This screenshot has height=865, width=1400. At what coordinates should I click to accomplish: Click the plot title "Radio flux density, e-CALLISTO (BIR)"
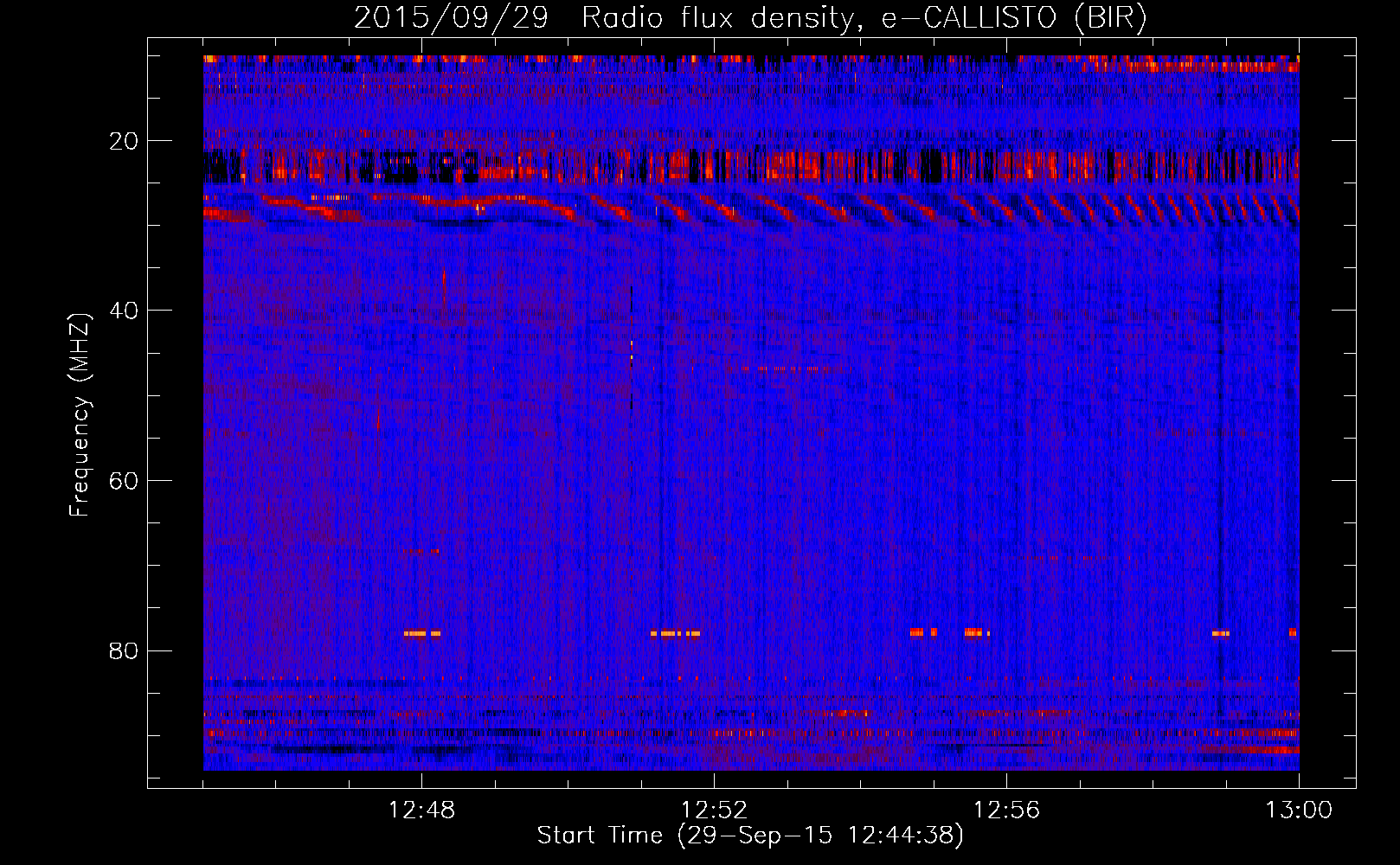[864, 18]
